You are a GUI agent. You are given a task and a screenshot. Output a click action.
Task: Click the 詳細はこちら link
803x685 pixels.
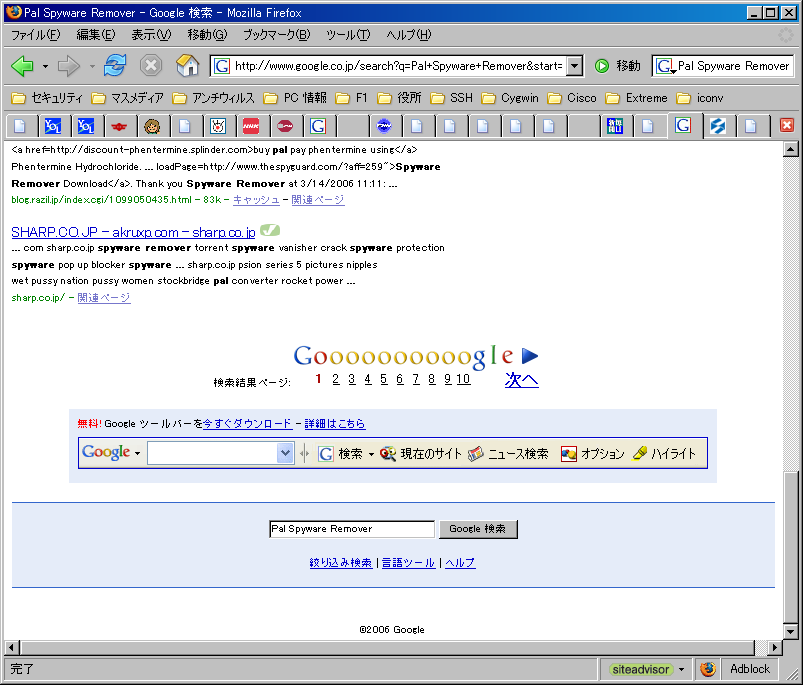(335, 424)
